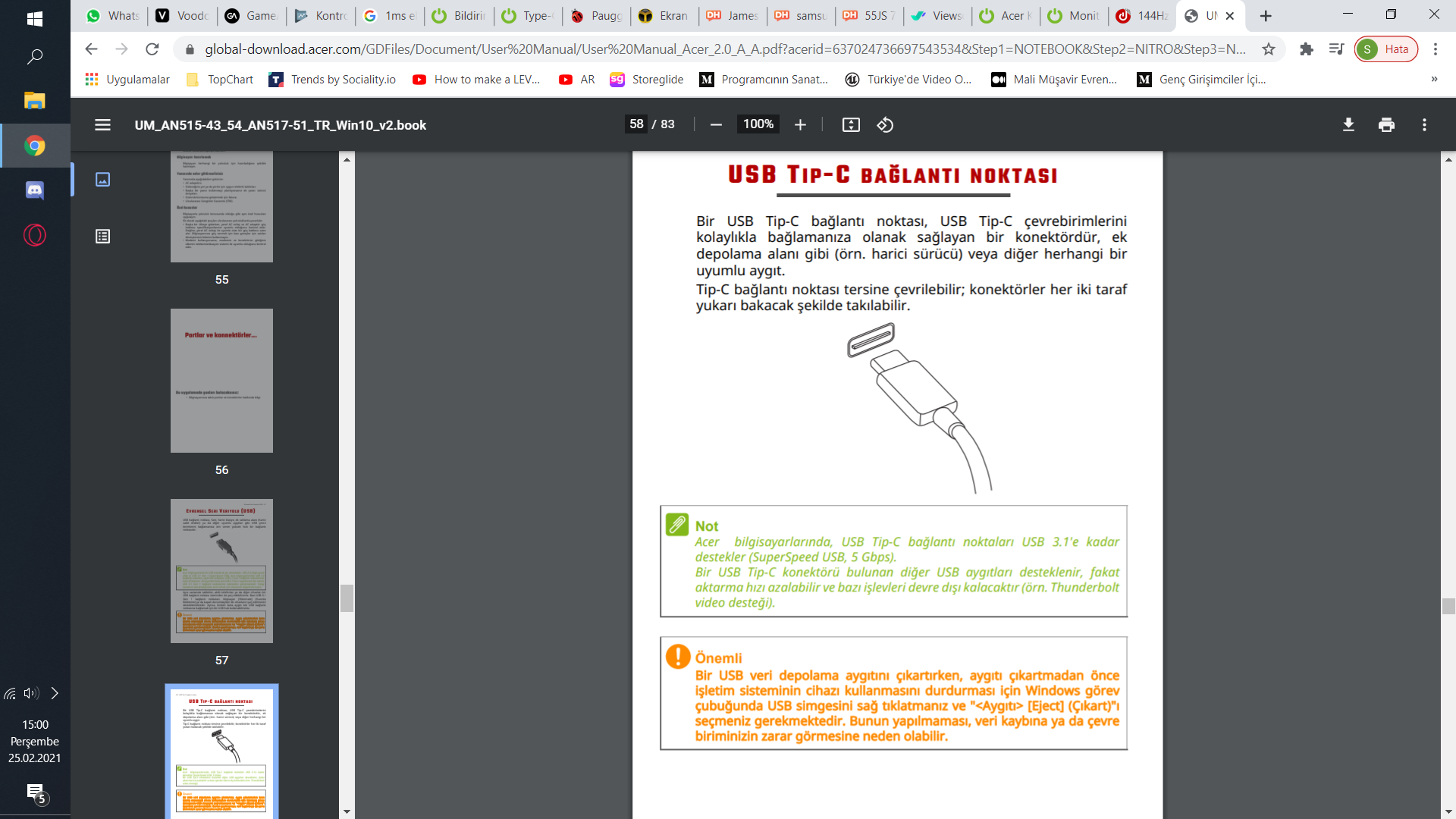Show page thumbnails view in sidebar
The height and width of the screenshot is (819, 1456).
(x=102, y=180)
